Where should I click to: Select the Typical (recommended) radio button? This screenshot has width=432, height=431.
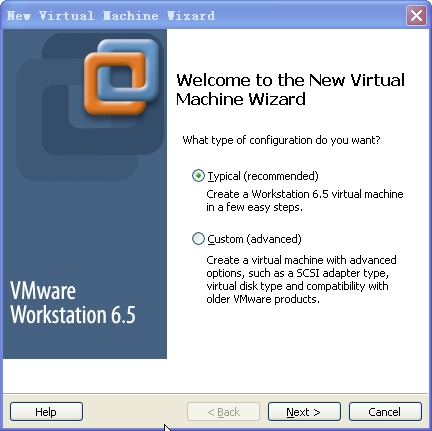(198, 176)
